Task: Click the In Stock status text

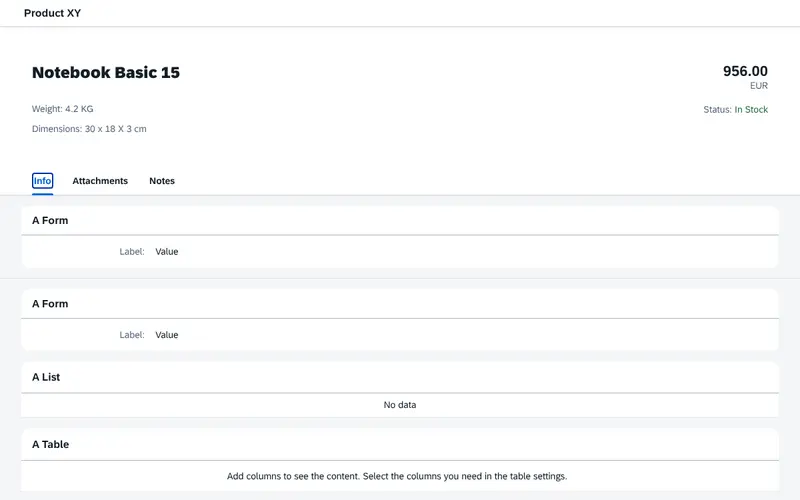Action: coord(751,109)
